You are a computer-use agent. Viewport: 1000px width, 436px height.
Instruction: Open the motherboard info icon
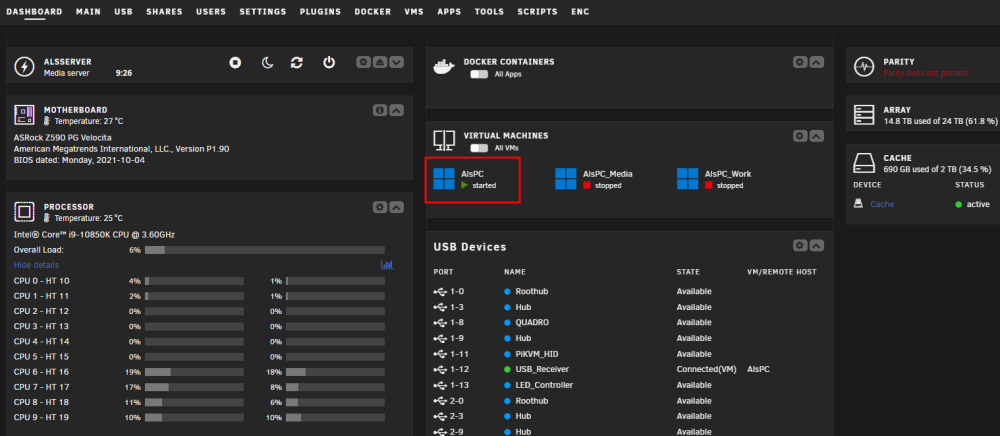click(x=379, y=110)
